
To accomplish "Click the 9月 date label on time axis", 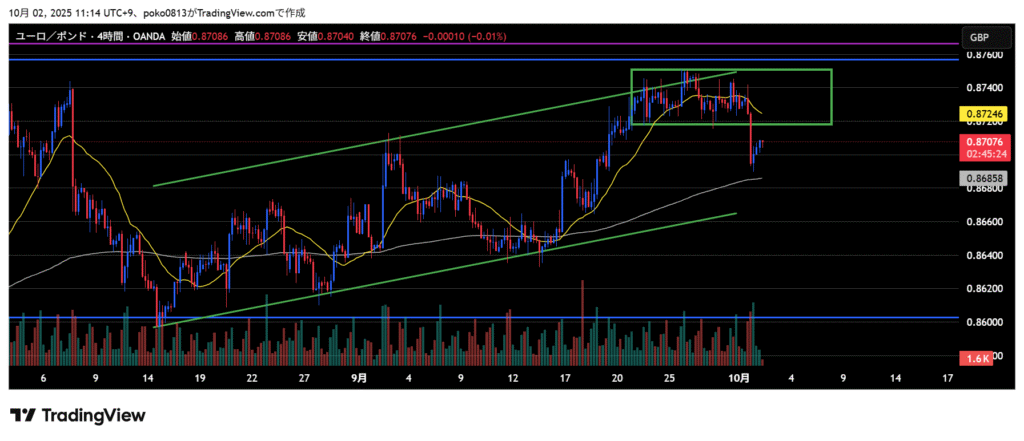I will click(360, 379).
